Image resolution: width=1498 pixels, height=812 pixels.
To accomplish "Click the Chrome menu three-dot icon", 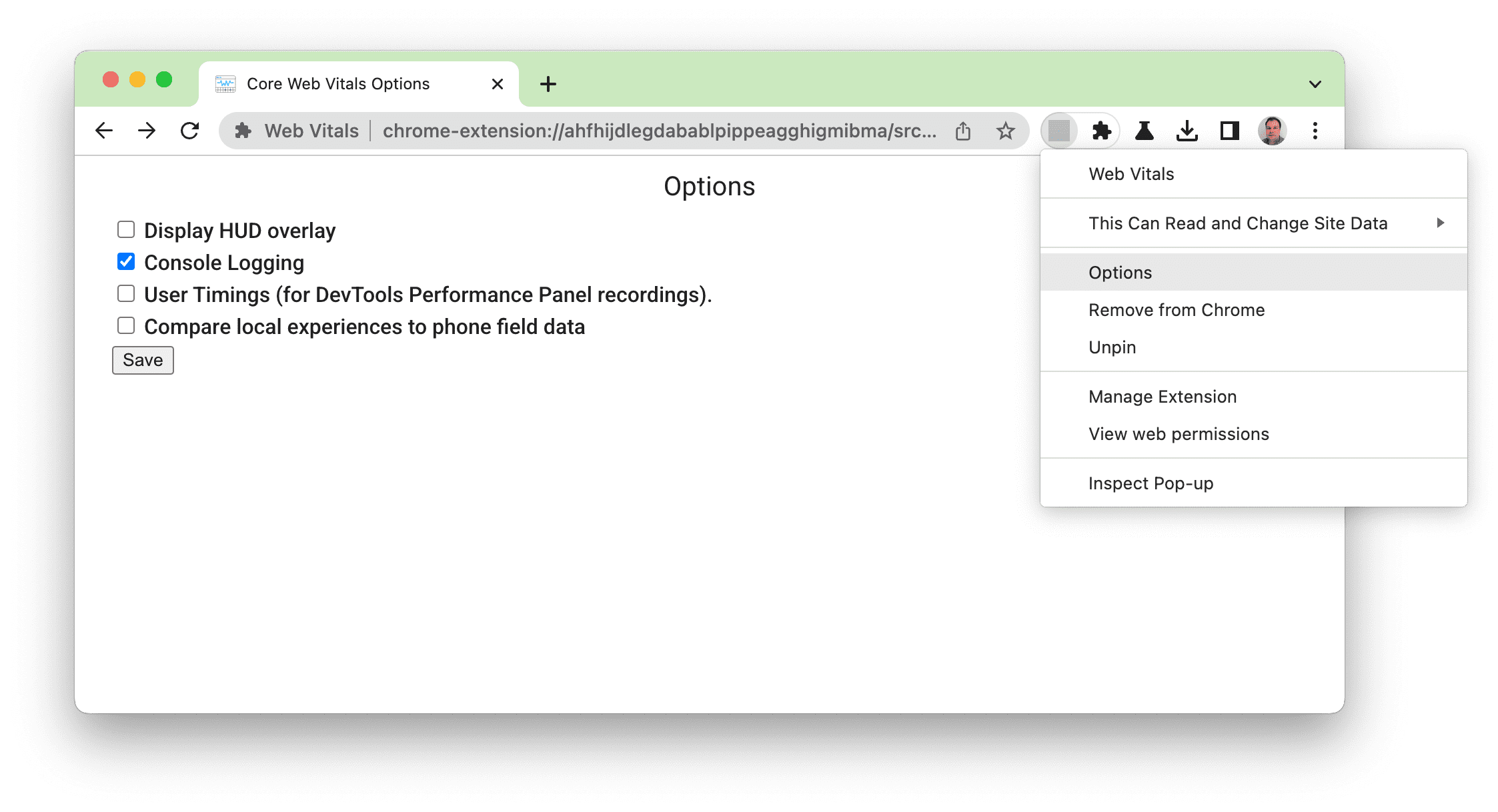I will pos(1315,131).
